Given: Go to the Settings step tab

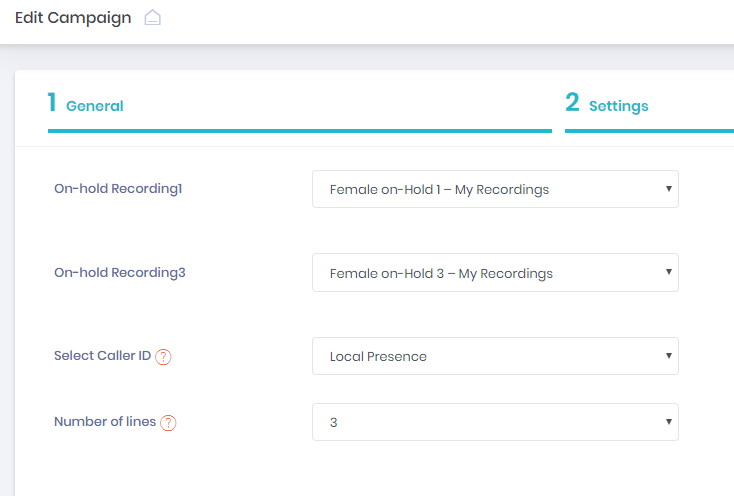Looking at the screenshot, I should pos(618,106).
